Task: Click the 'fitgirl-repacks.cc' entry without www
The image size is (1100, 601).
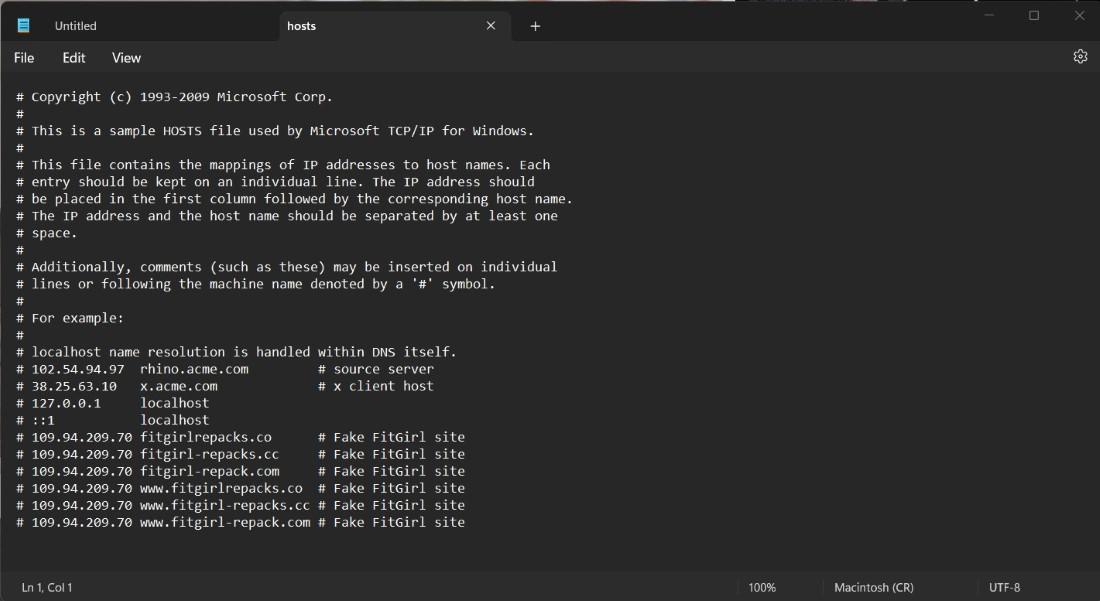Action: pyautogui.click(x=209, y=454)
